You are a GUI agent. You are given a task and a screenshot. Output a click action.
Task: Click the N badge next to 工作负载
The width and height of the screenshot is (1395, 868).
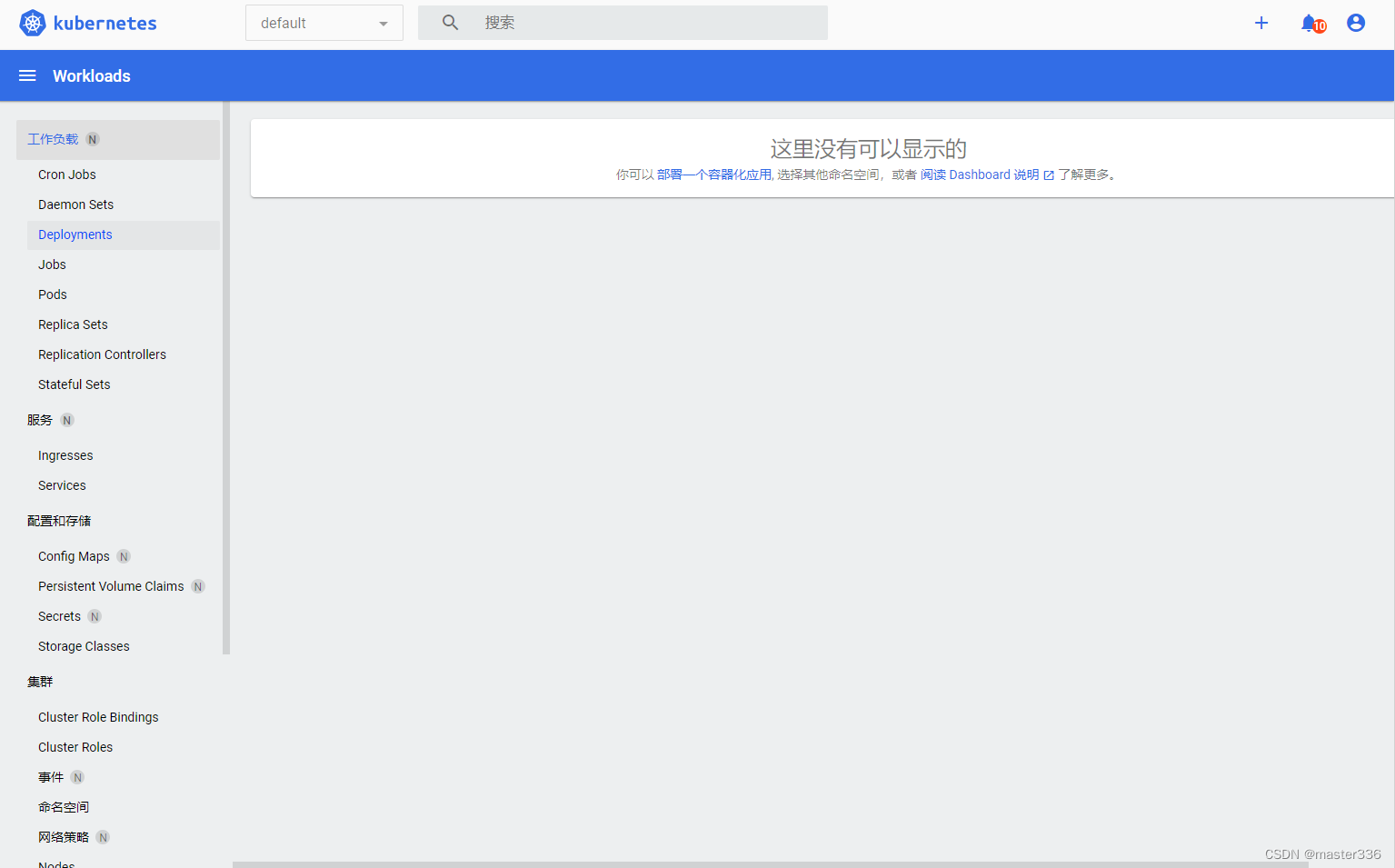pos(93,139)
